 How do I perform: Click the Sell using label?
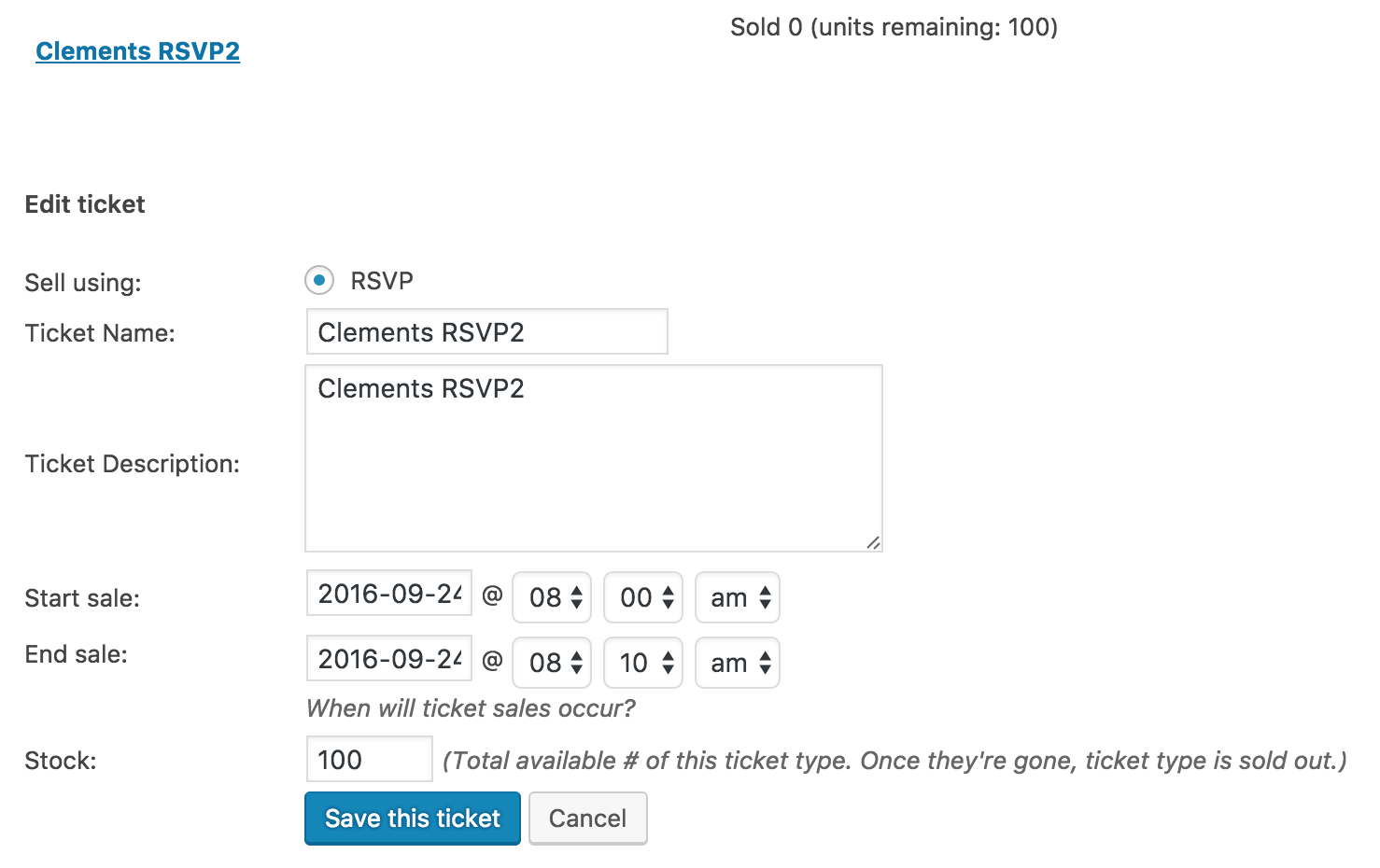click(83, 283)
